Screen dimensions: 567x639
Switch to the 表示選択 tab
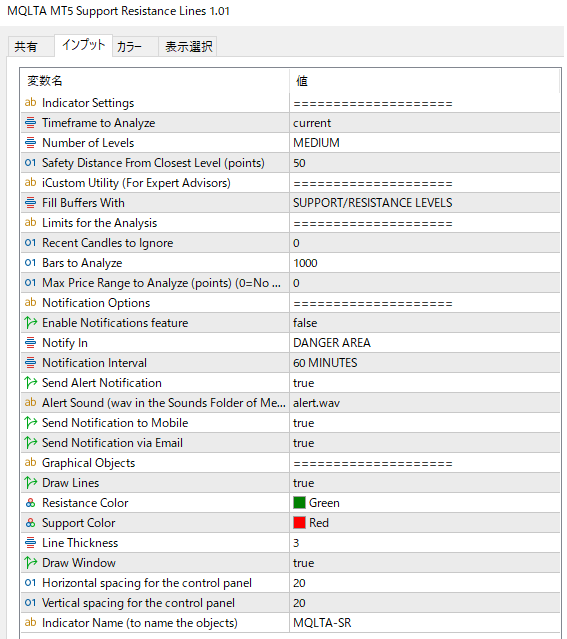click(x=188, y=46)
